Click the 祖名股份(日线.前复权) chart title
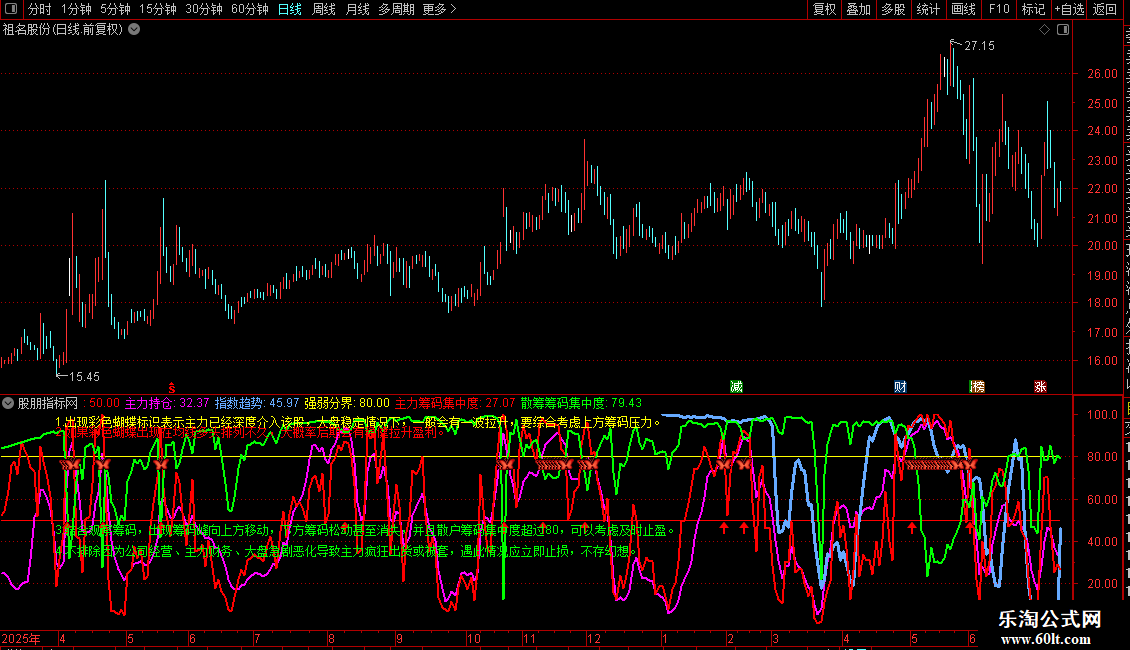Viewport: 1130px width, 650px height. pos(63,30)
